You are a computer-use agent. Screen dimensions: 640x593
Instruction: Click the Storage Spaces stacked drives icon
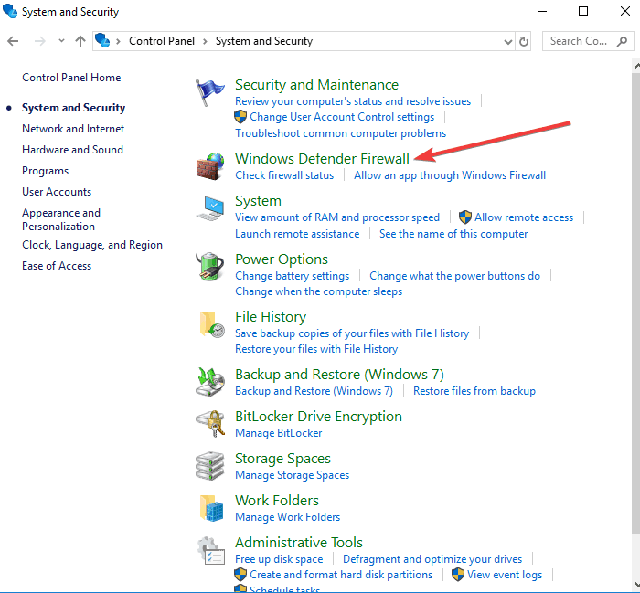(210, 466)
